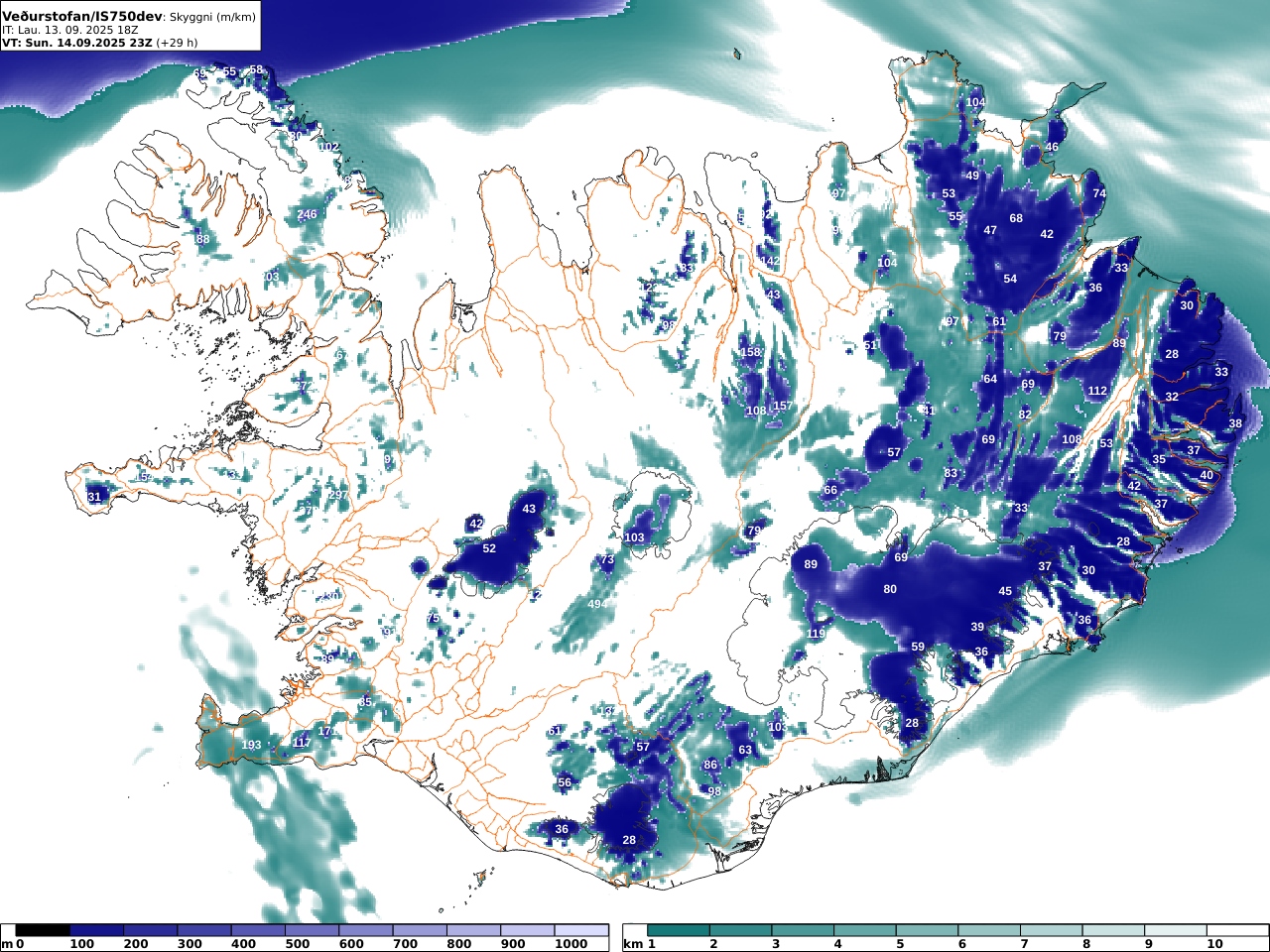
Task: Click the 52 value on Langjökull
Action: [x=489, y=548]
